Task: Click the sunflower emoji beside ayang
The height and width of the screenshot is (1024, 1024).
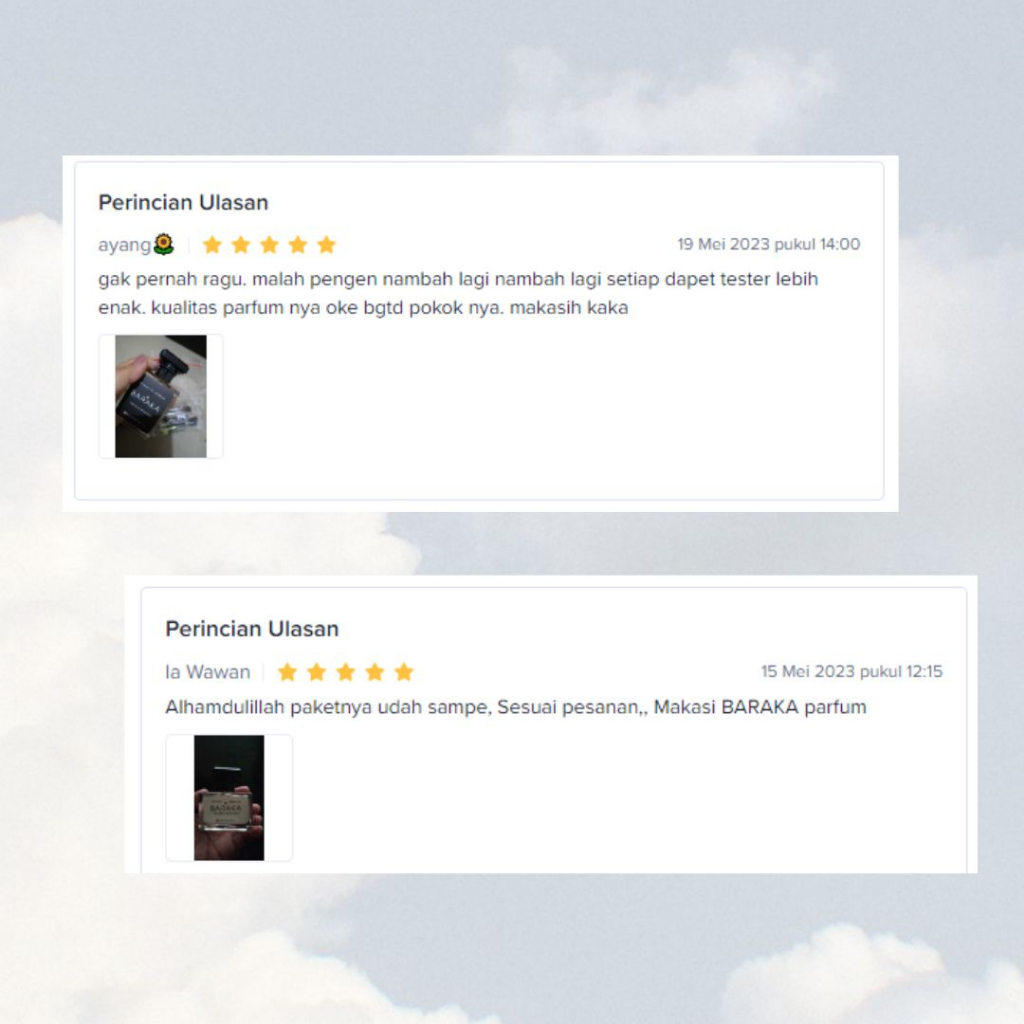Action: [x=164, y=244]
